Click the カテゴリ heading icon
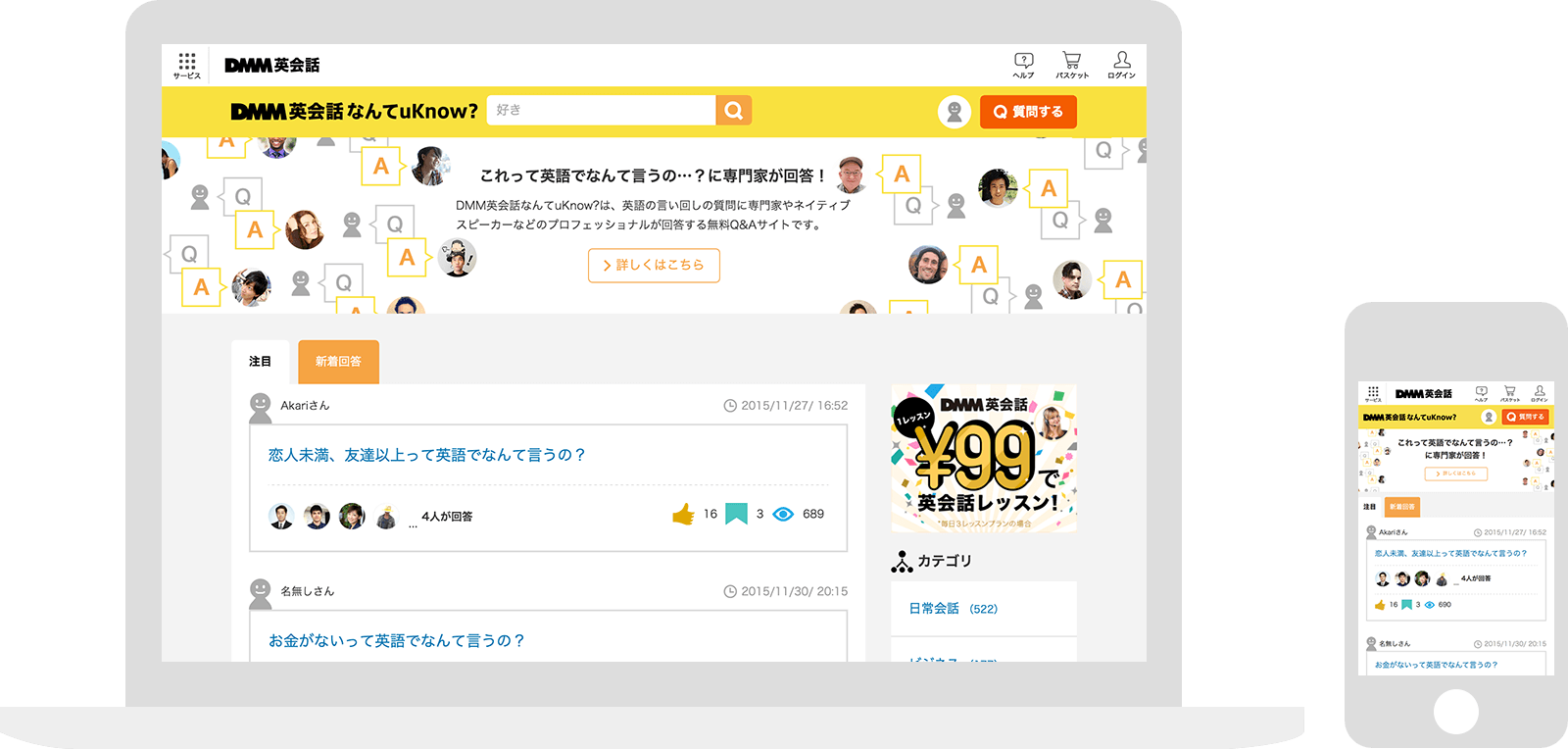This screenshot has width=1568, height=749. point(902,561)
